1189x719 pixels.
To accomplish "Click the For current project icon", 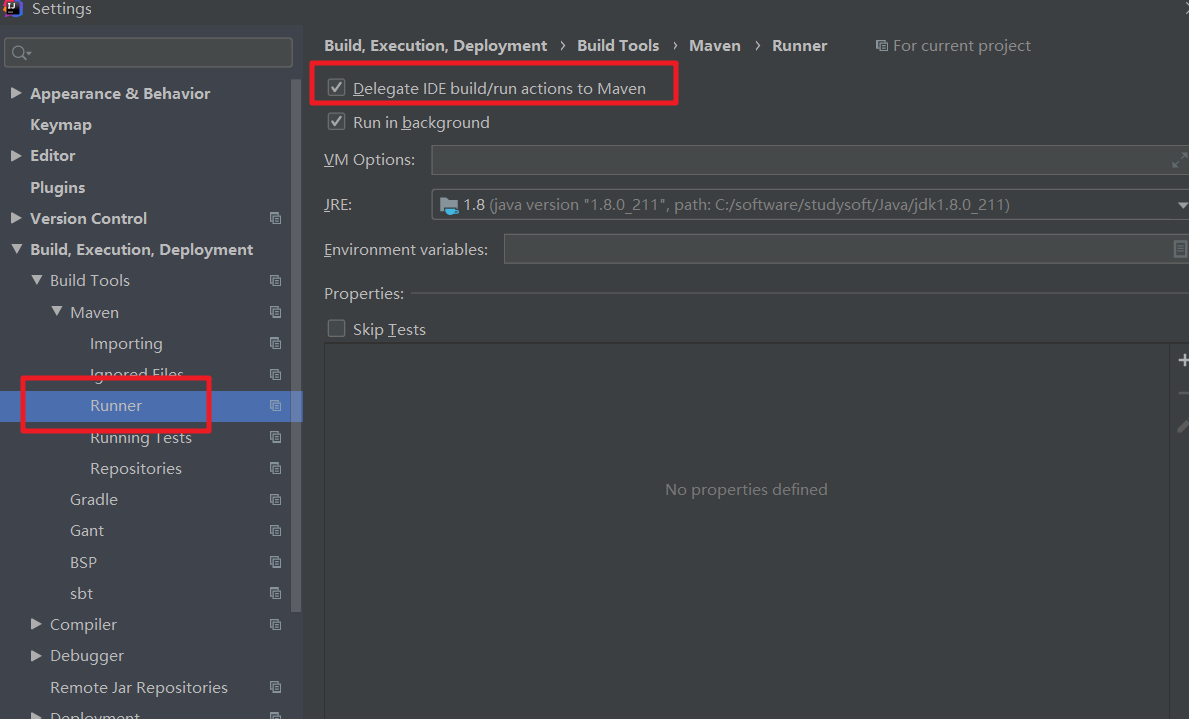I will (x=881, y=45).
